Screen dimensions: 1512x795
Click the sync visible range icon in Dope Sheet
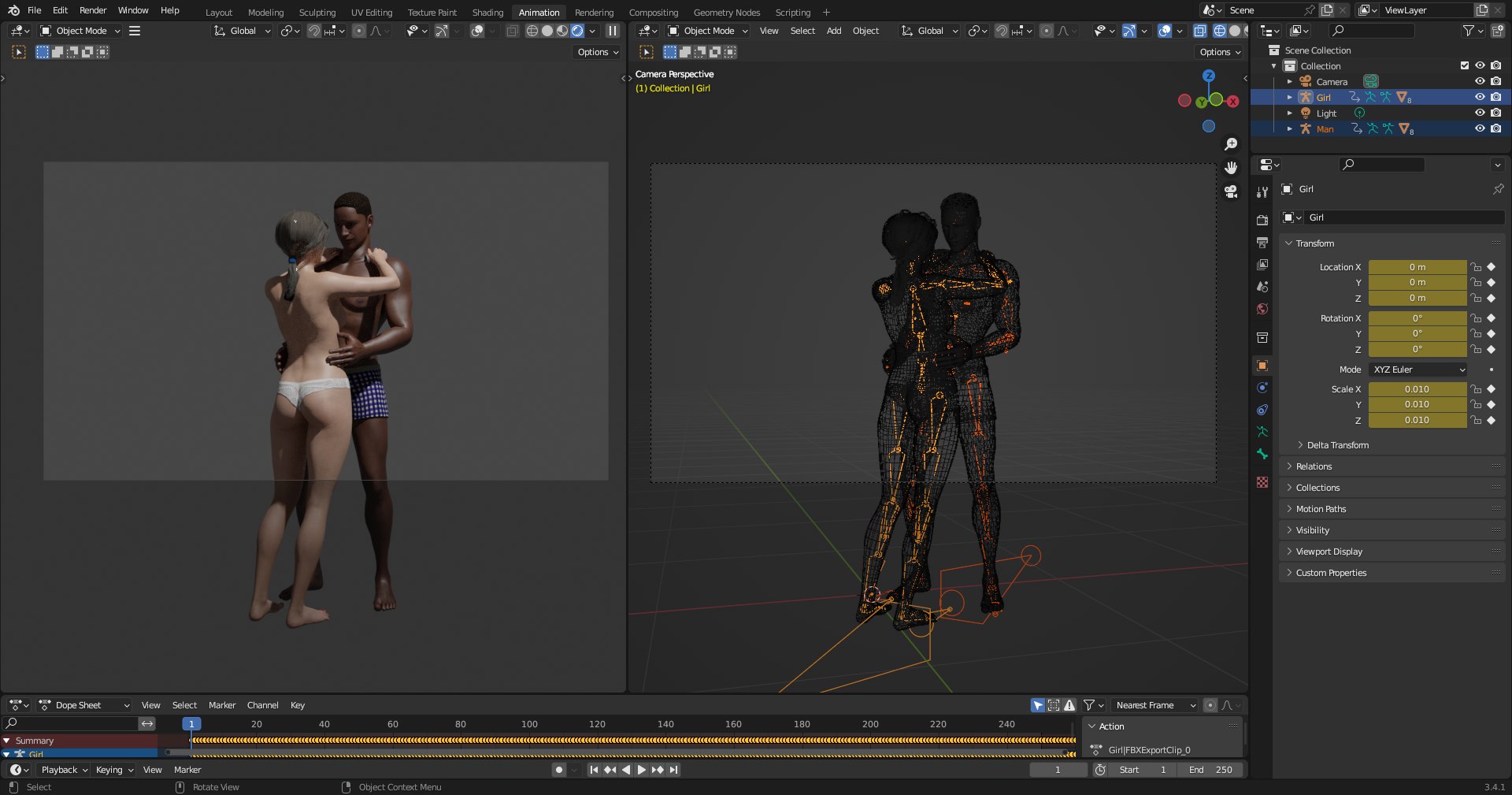coord(147,723)
